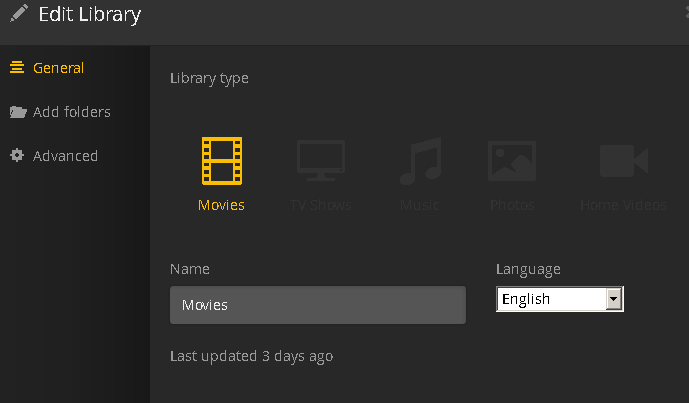Image resolution: width=689 pixels, height=403 pixels.
Task: Open the General tab in sidebar
Action: point(47,68)
